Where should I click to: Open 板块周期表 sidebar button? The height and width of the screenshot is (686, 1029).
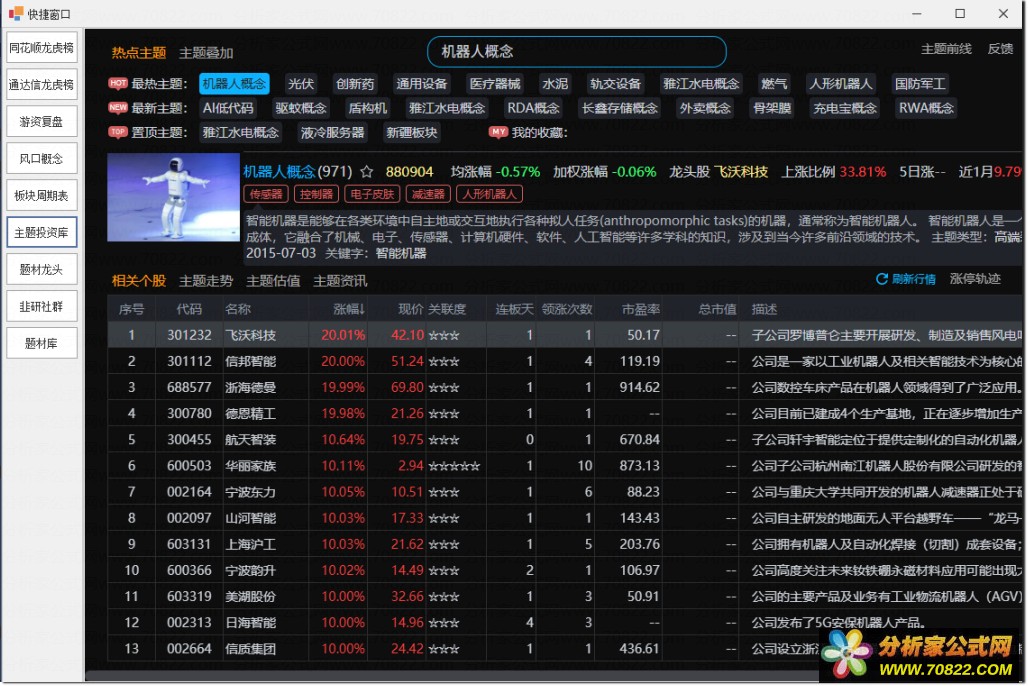42,196
